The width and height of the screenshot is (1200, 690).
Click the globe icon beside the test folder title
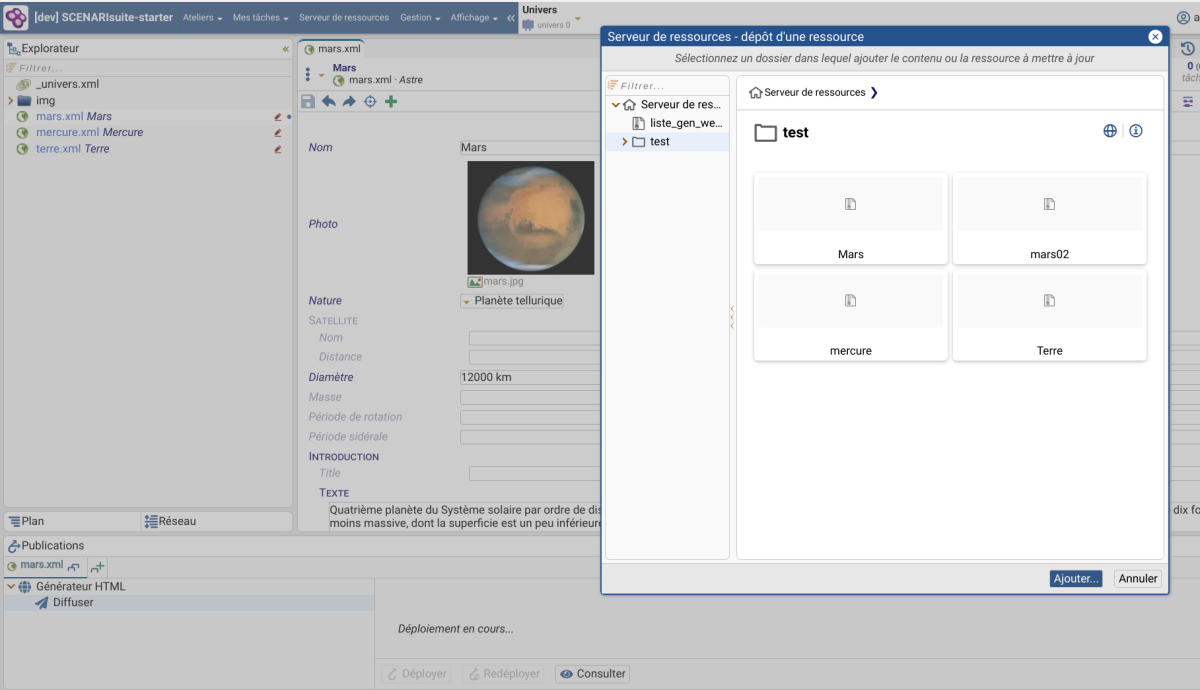[1109, 131]
